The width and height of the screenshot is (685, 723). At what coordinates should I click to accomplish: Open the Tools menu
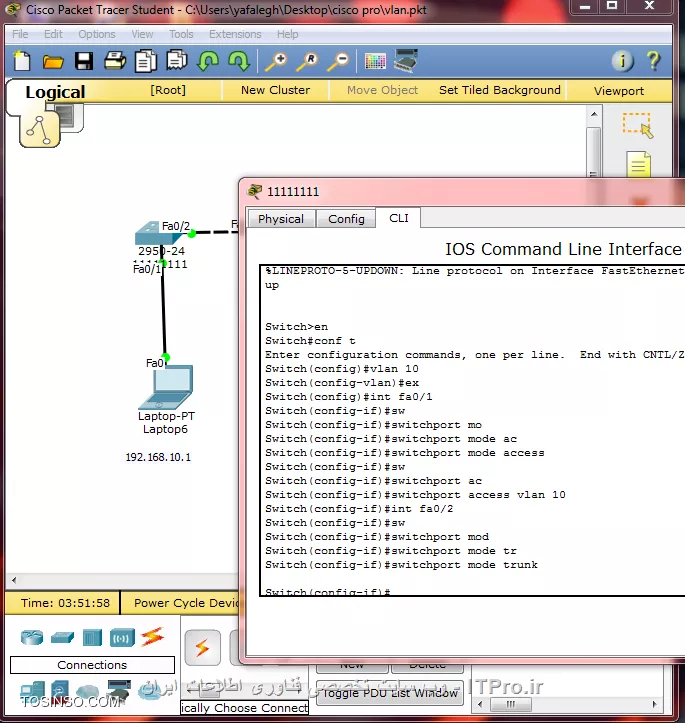pos(181,34)
